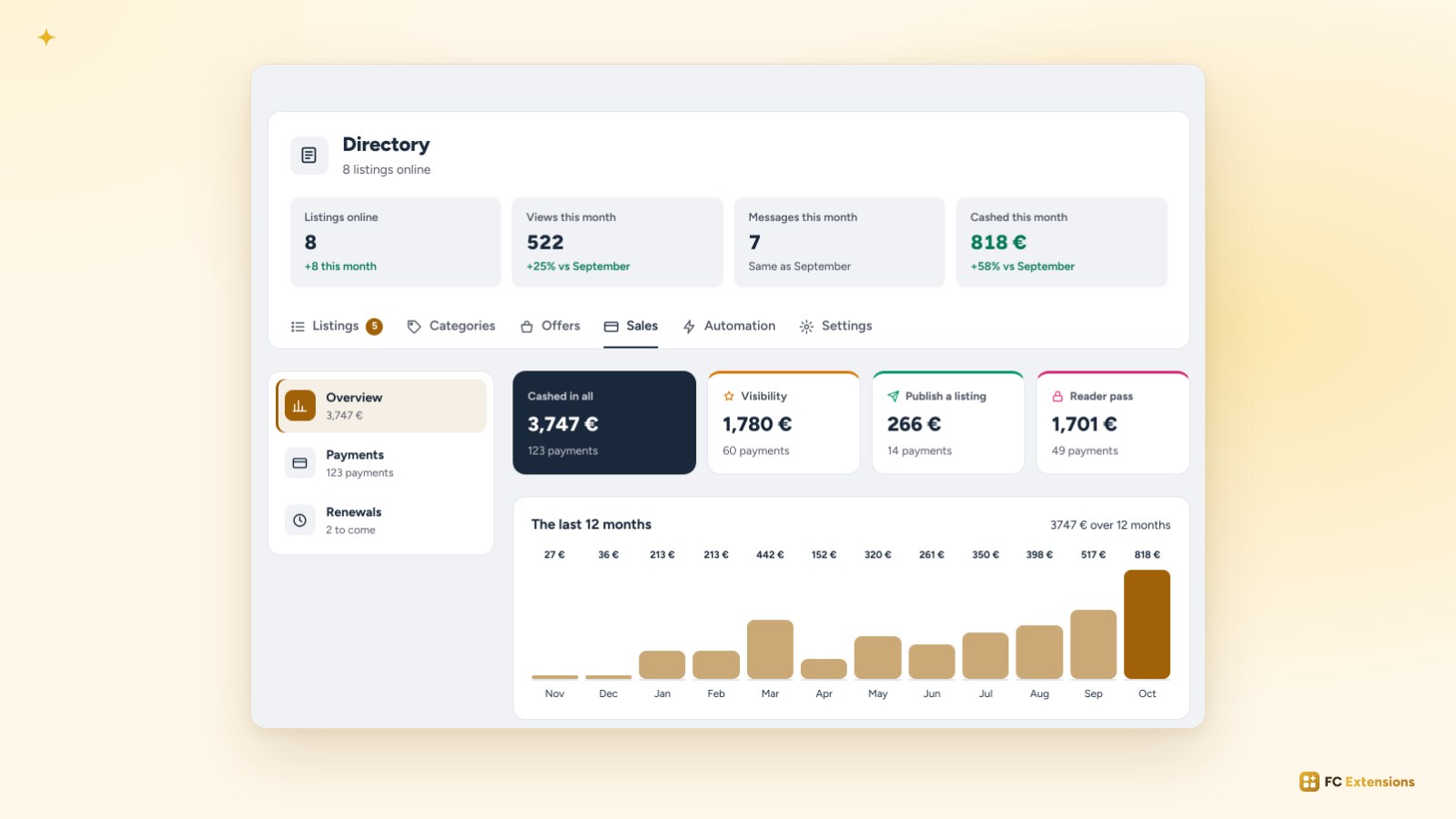Click the '442 €' value label
This screenshot has width=1456, height=819.
[x=770, y=554]
